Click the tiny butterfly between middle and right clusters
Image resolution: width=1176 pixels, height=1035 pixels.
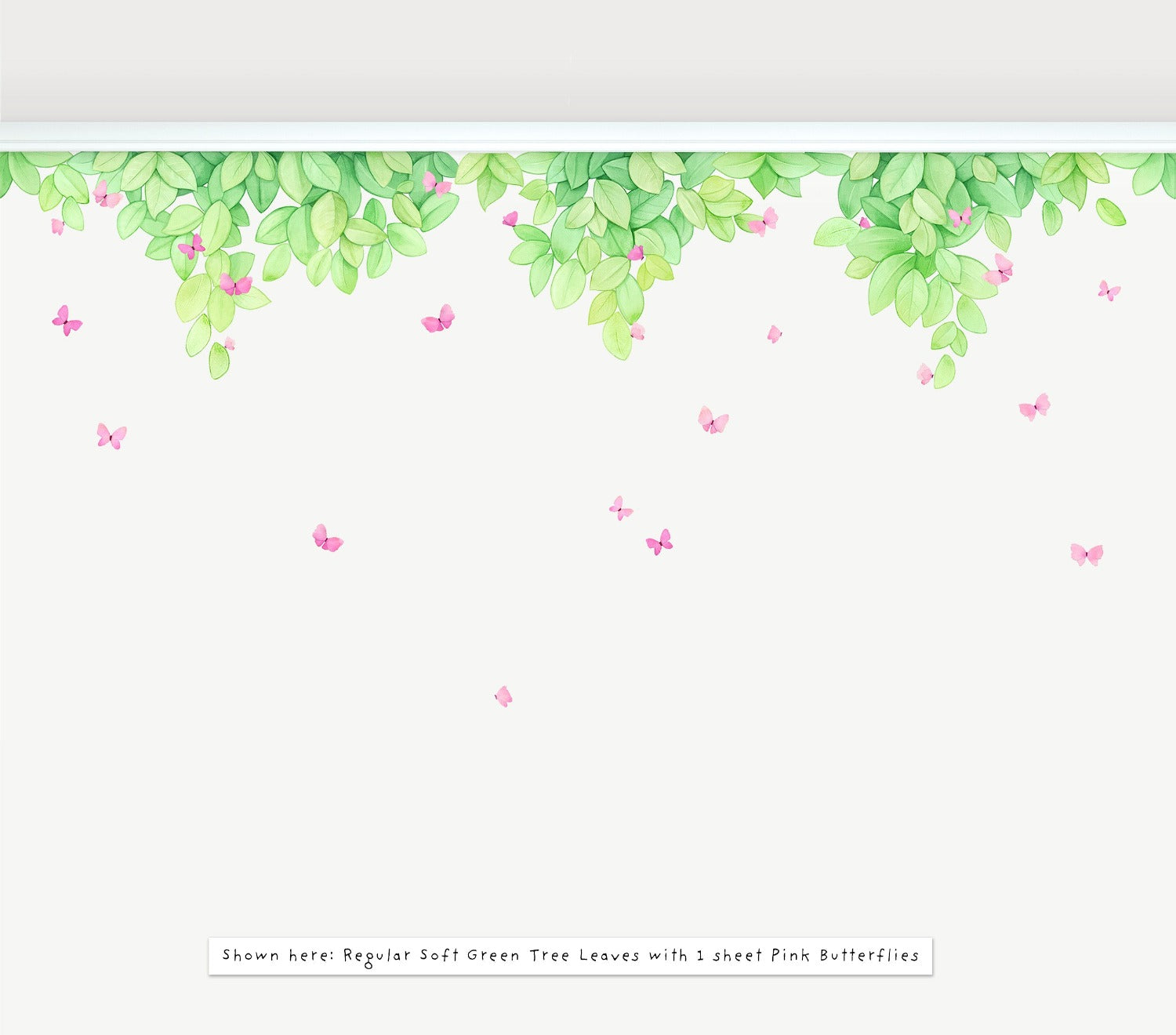tap(774, 334)
